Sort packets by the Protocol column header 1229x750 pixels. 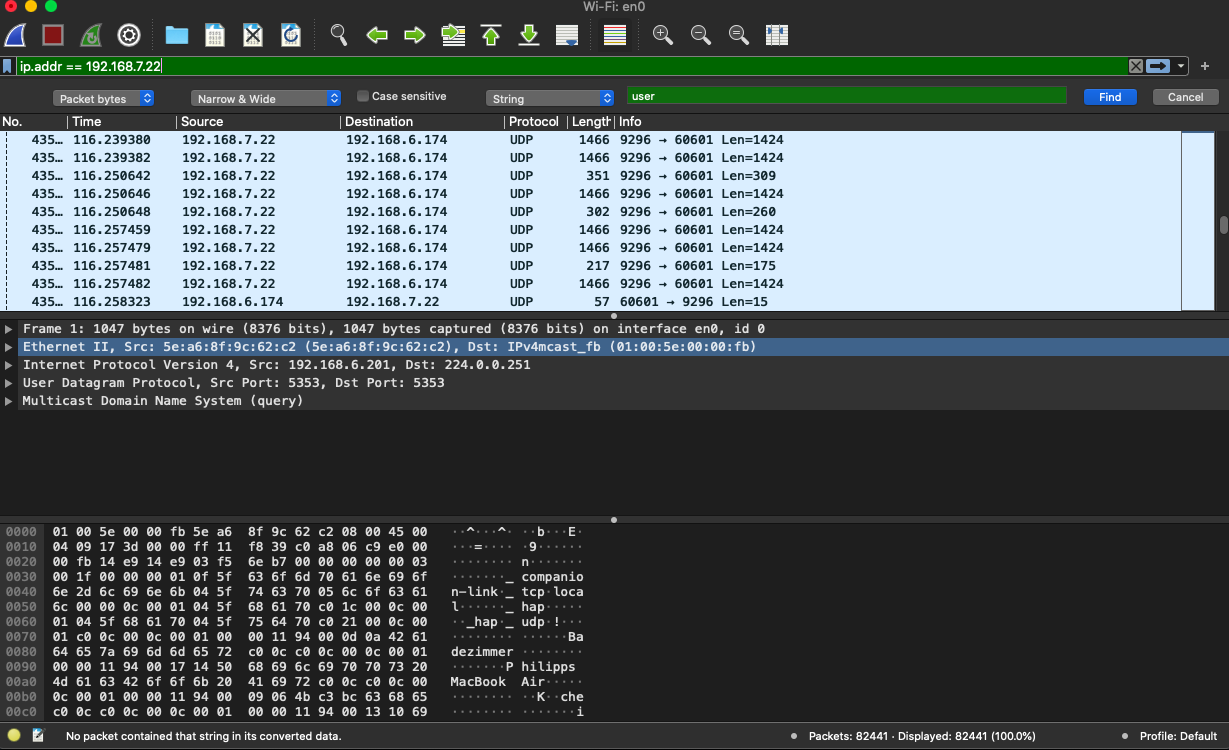click(x=533, y=122)
